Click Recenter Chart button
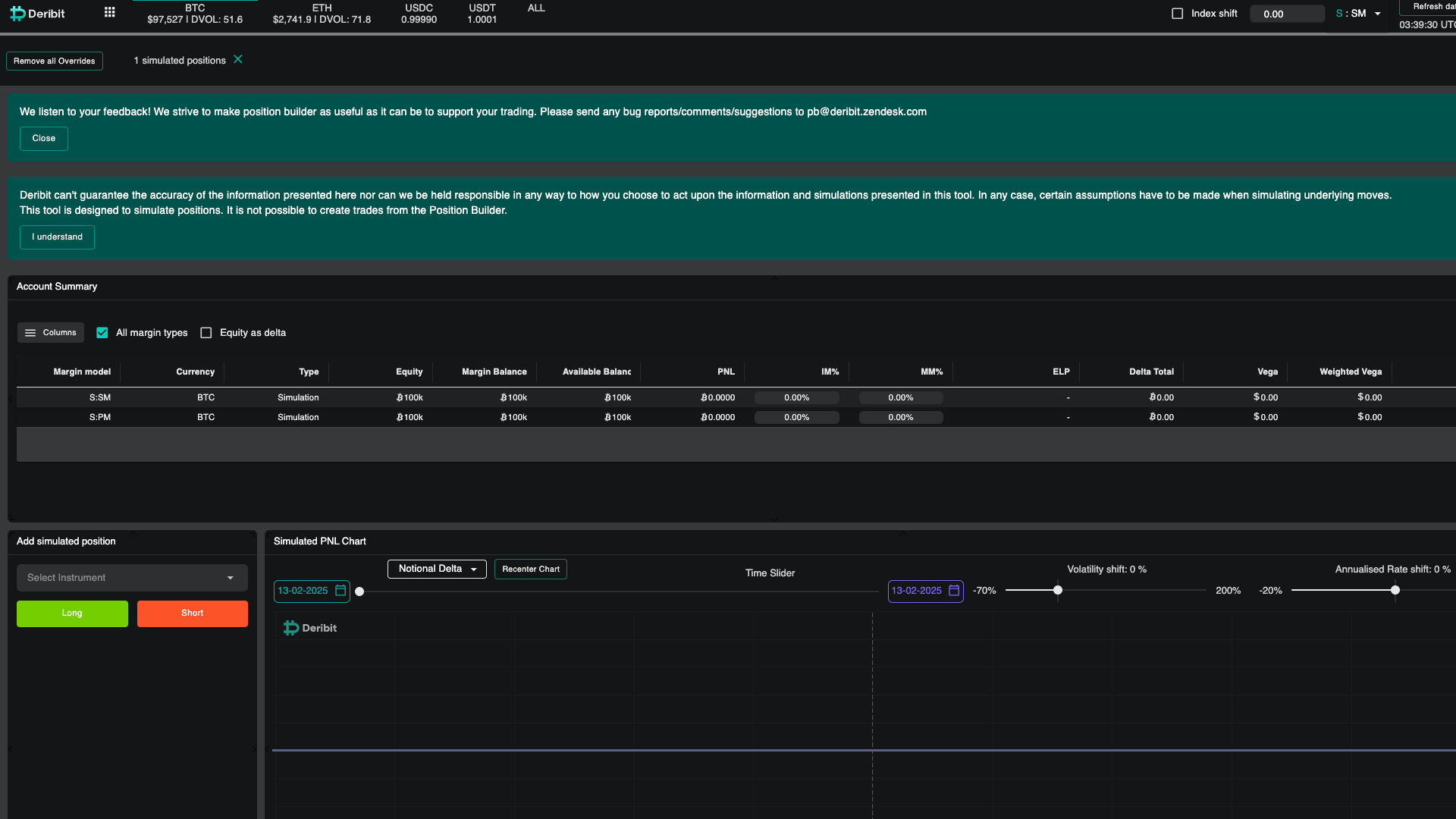The width and height of the screenshot is (1456, 819). pos(531,570)
